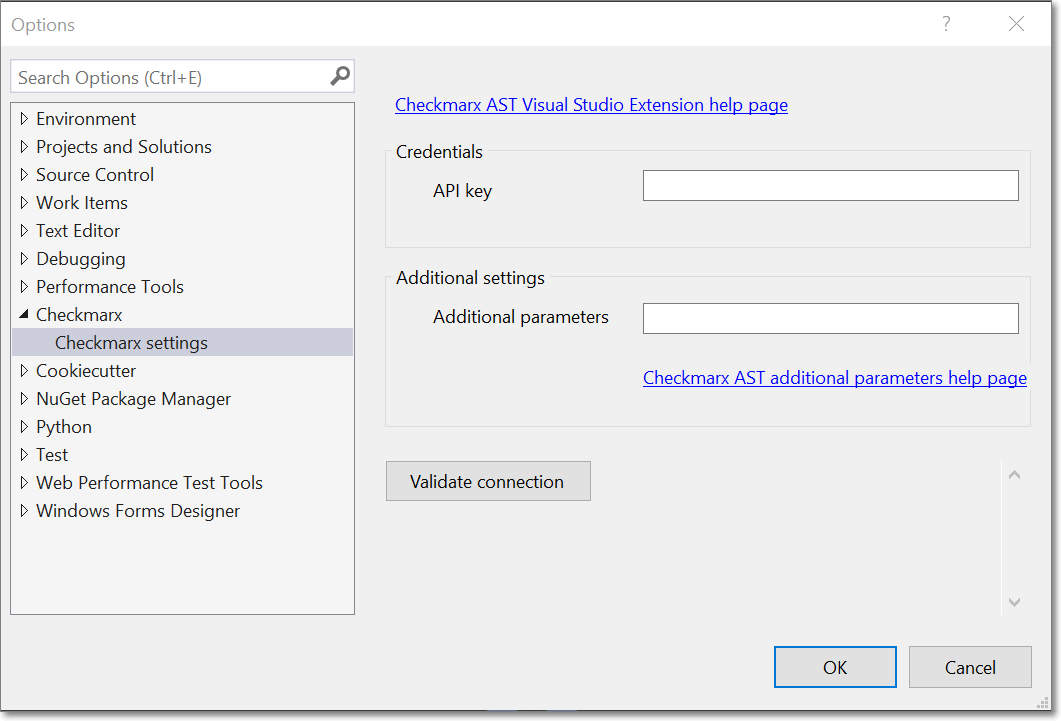Click the scrollbar up arrow

[x=1014, y=475]
